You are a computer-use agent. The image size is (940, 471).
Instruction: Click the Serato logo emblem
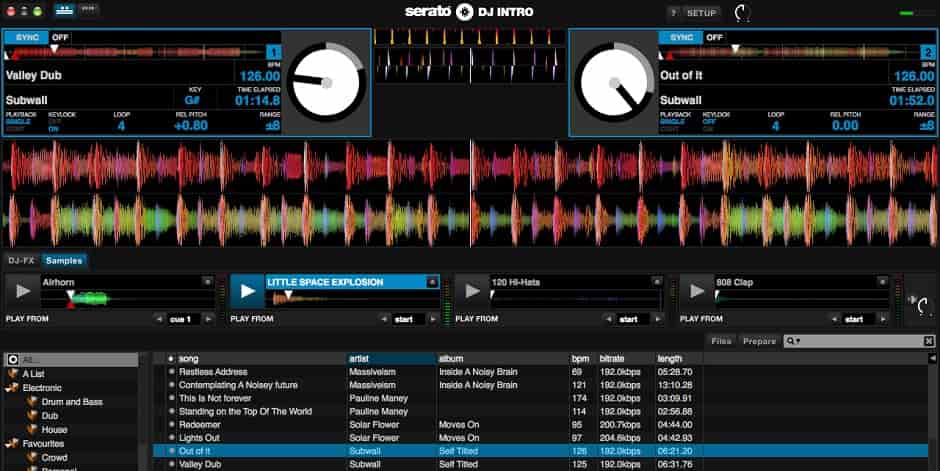coord(465,12)
